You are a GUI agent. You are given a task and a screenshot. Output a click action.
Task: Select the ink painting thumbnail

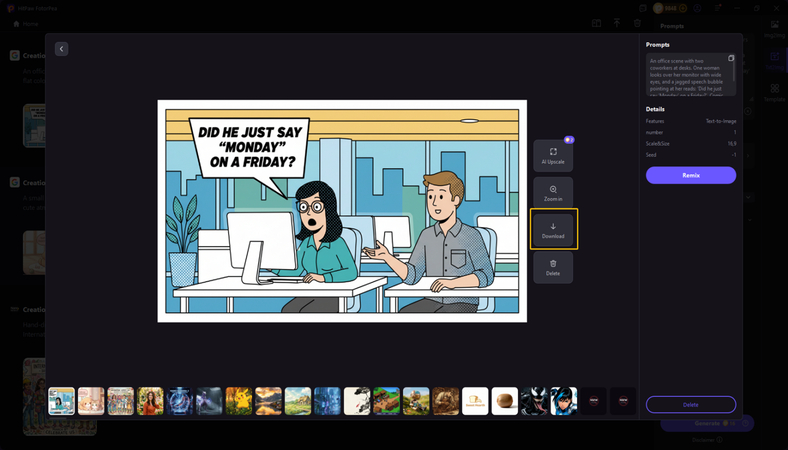[x=357, y=401]
